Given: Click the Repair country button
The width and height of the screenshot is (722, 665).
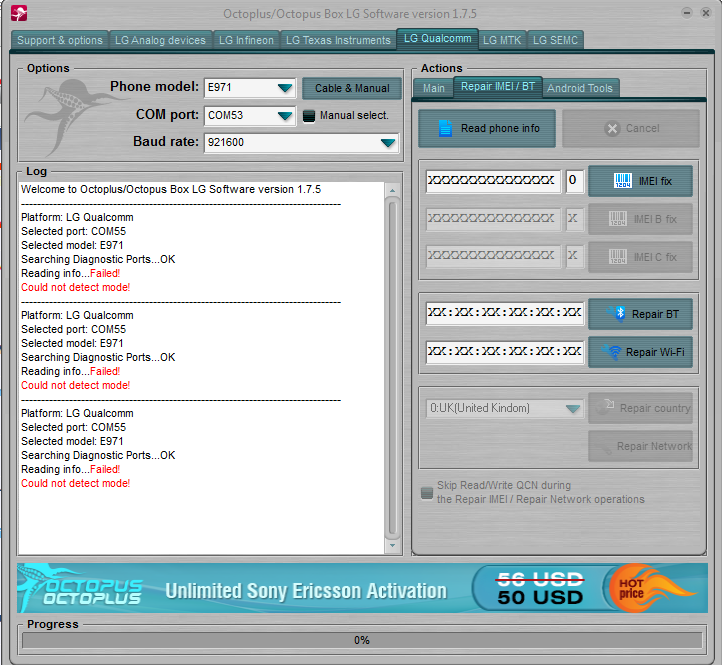Looking at the screenshot, I should click(x=640, y=408).
